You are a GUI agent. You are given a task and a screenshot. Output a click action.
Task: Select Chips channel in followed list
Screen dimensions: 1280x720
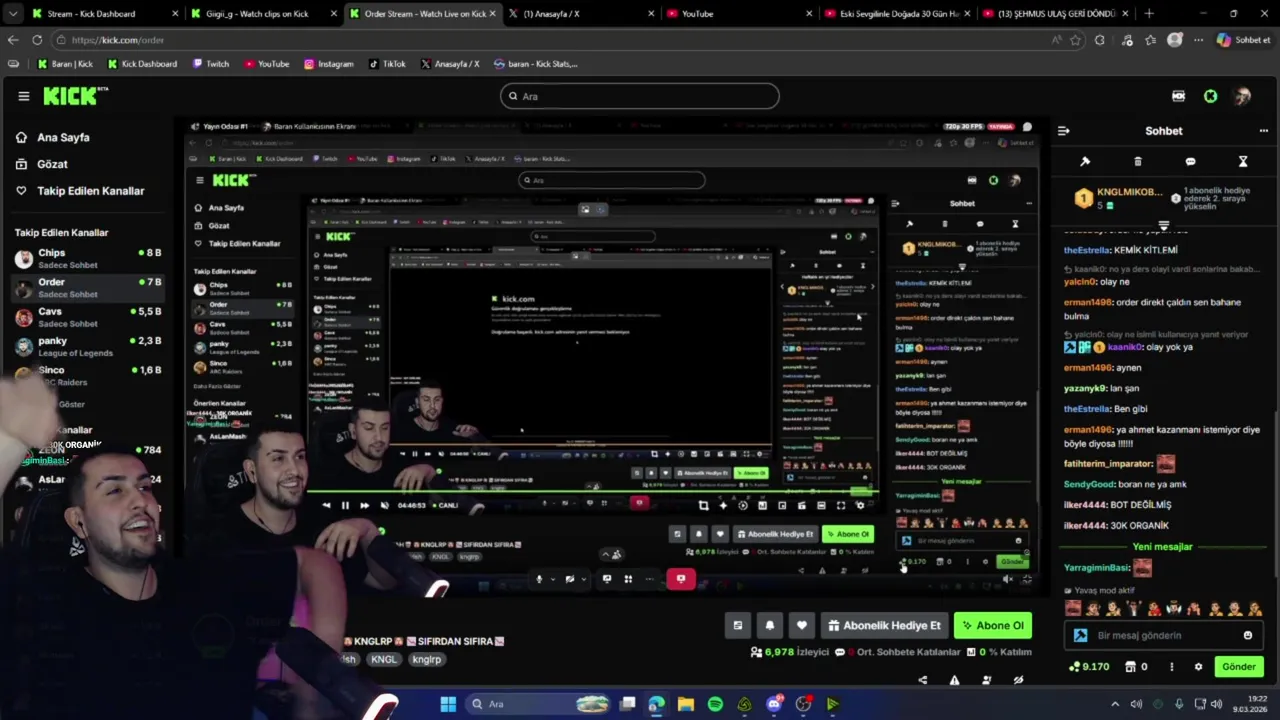pyautogui.click(x=88, y=259)
